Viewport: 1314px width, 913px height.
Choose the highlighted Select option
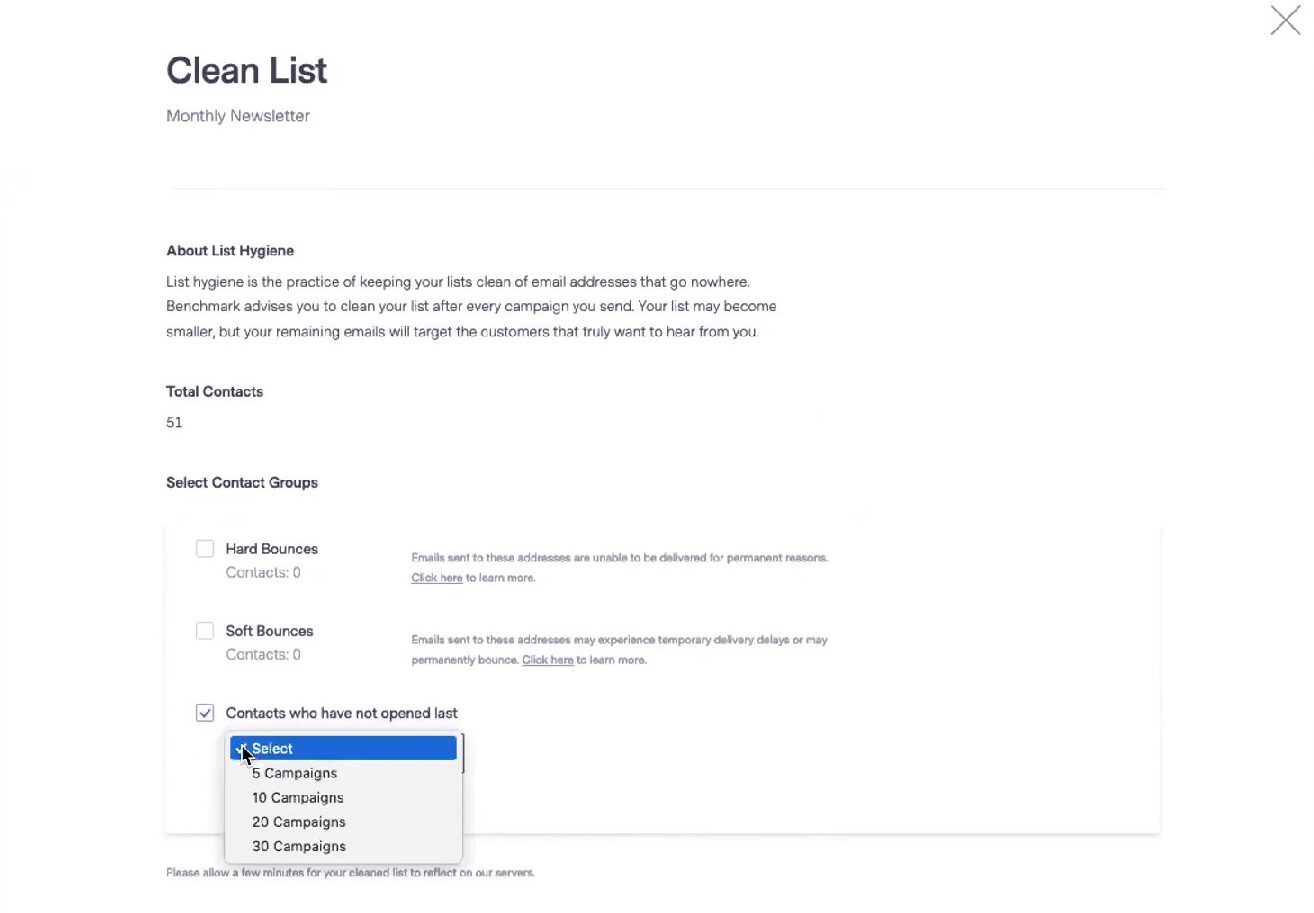(343, 748)
